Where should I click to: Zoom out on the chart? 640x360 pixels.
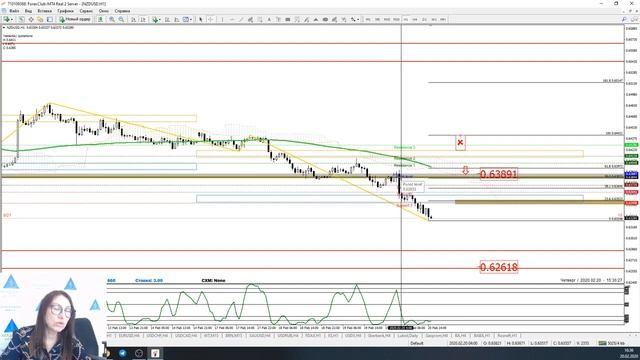click(121, 19)
